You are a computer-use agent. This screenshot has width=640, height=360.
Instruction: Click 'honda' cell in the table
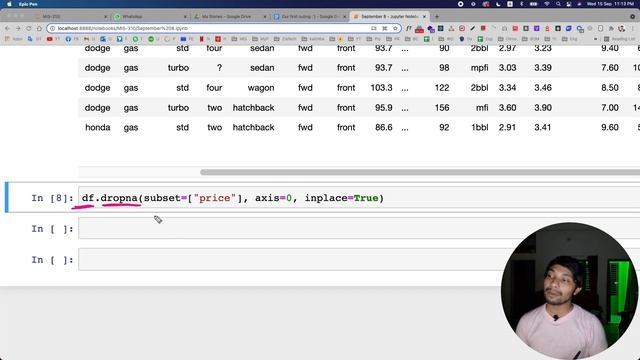(98, 127)
